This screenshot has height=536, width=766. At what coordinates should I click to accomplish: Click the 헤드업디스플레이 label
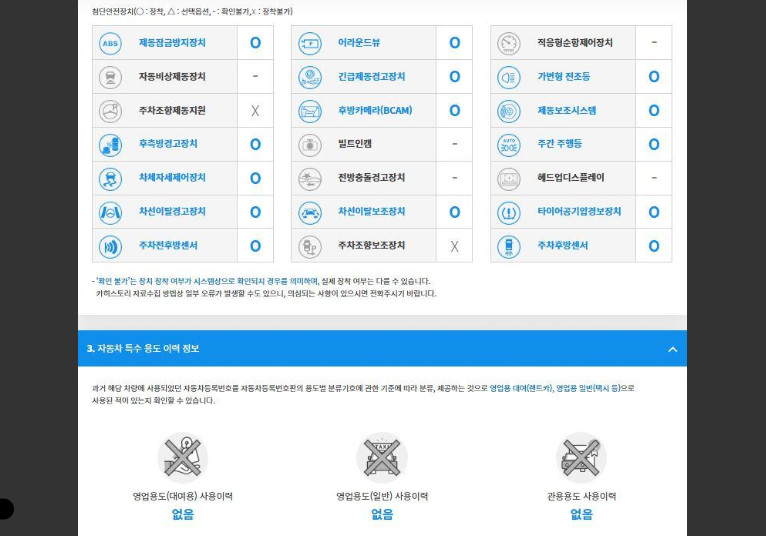point(571,177)
